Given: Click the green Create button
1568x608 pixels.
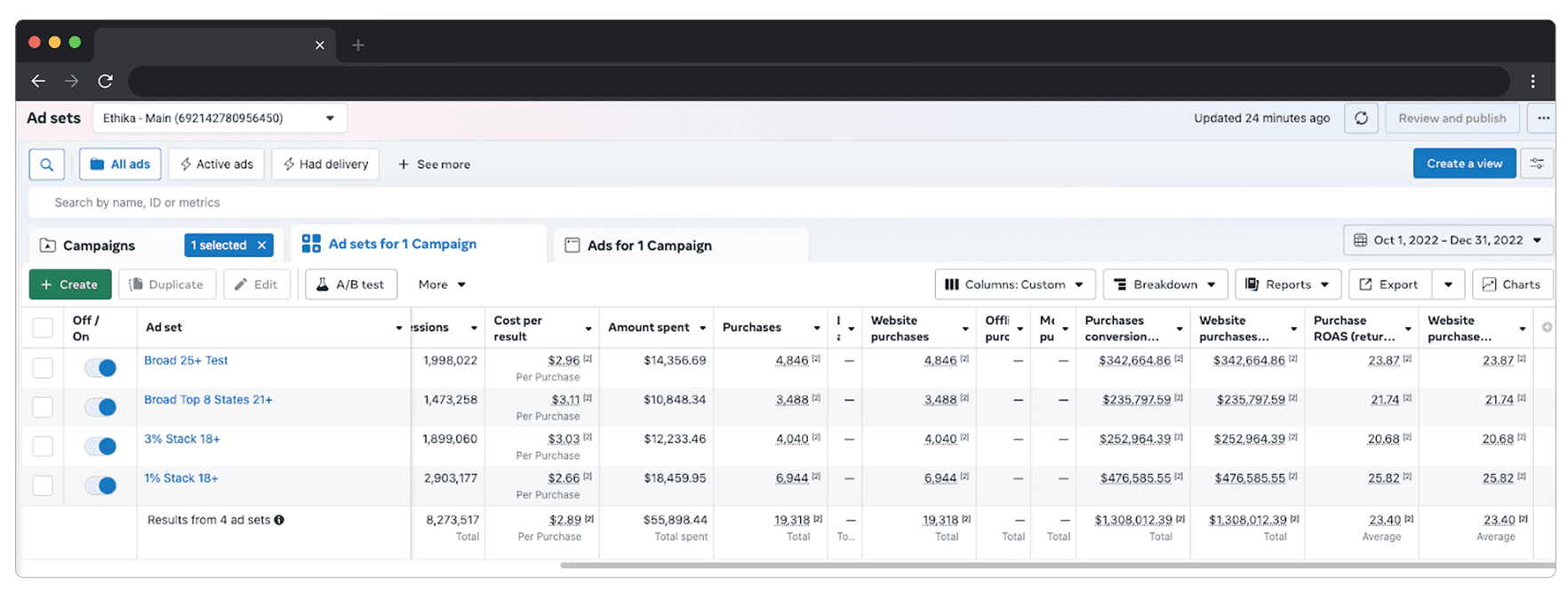Looking at the screenshot, I should click(x=70, y=284).
